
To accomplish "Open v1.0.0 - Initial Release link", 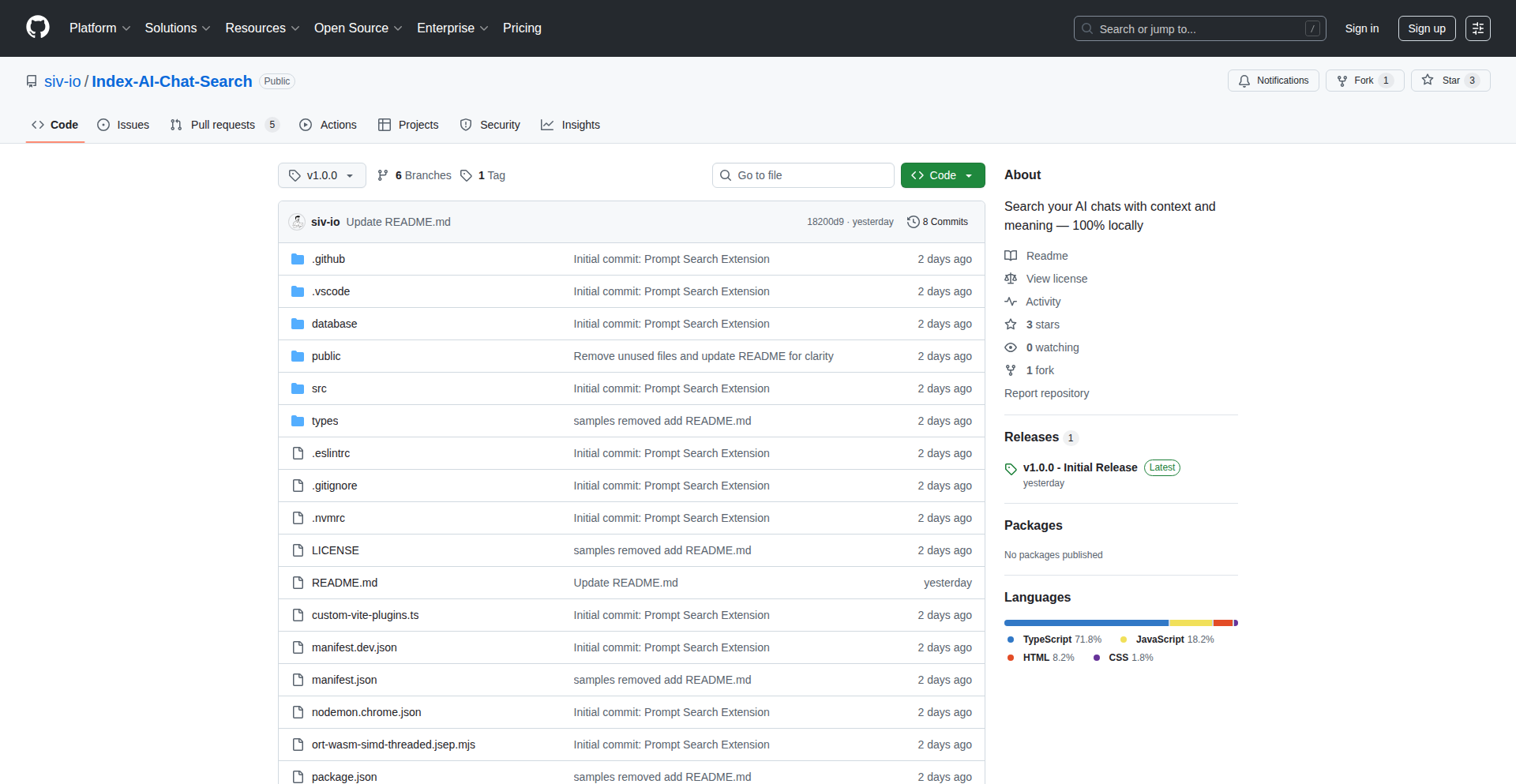I will coord(1080,467).
